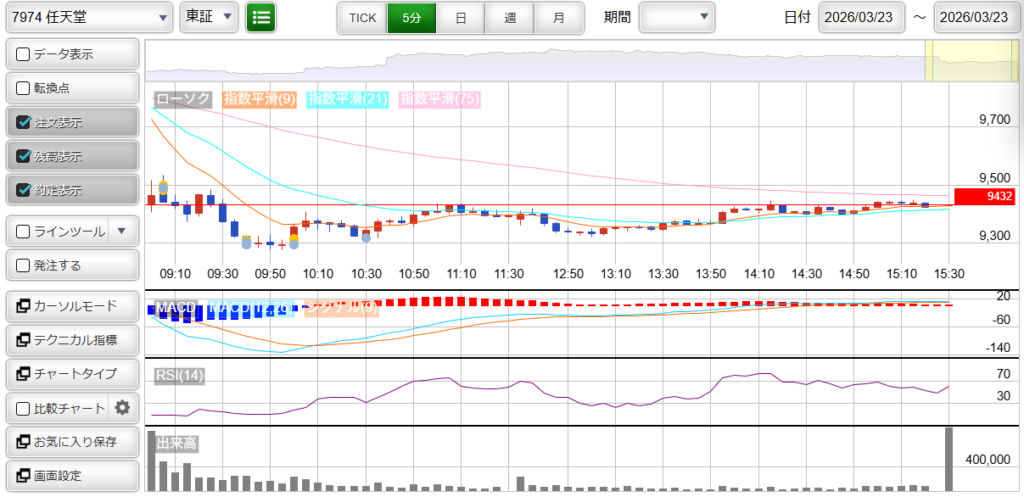
Task: Click the red 9432 current price tag
Action: [x=985, y=197]
